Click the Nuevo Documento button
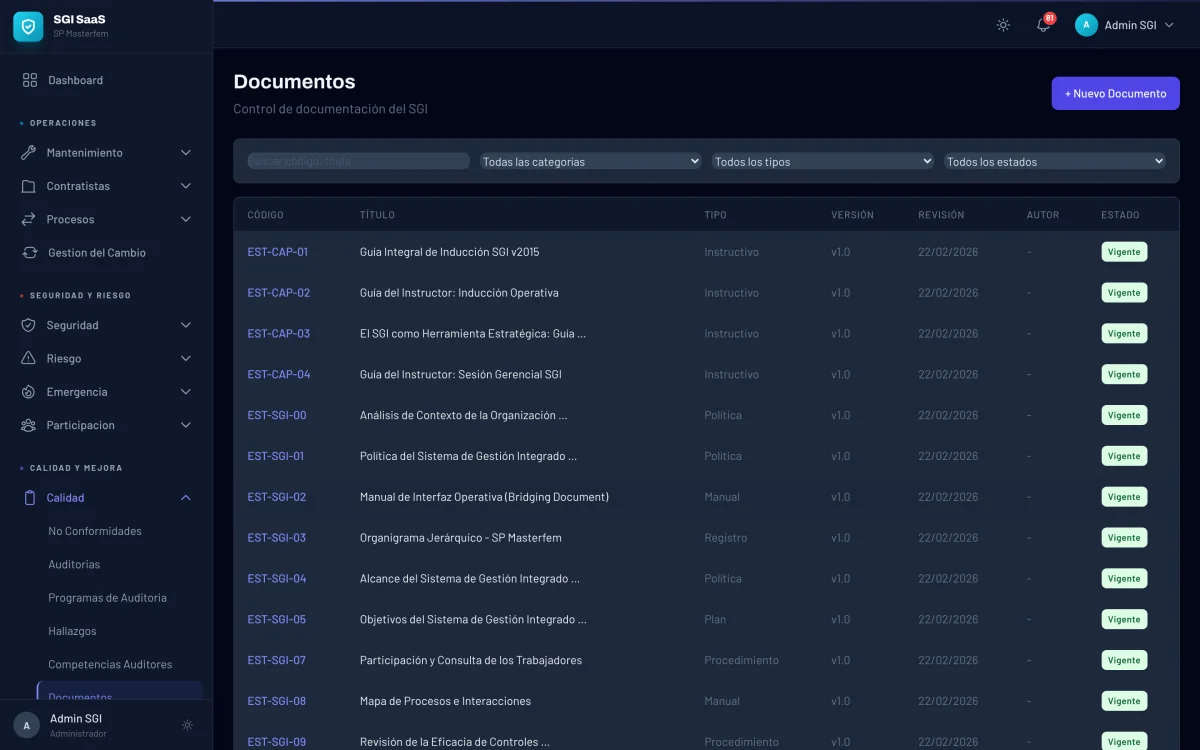This screenshot has width=1200, height=750. [1115, 92]
